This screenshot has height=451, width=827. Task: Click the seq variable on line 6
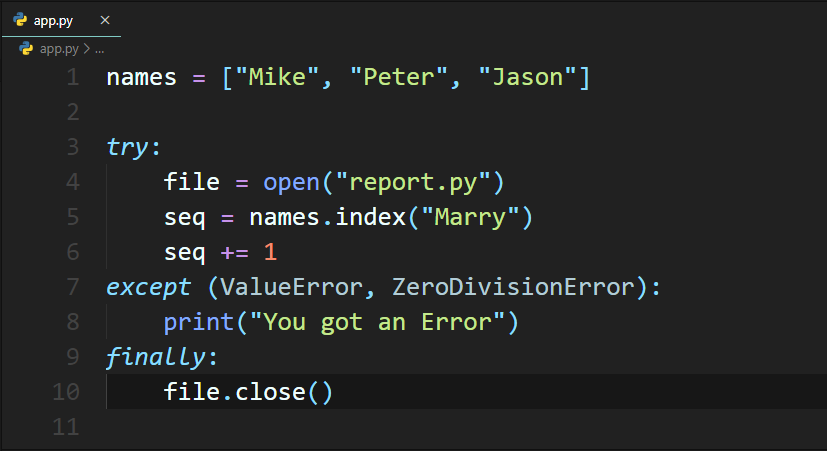point(185,253)
